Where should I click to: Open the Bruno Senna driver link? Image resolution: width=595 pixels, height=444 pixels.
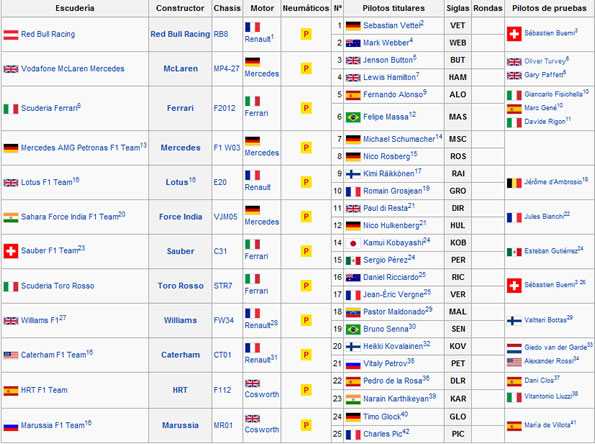(x=386, y=329)
